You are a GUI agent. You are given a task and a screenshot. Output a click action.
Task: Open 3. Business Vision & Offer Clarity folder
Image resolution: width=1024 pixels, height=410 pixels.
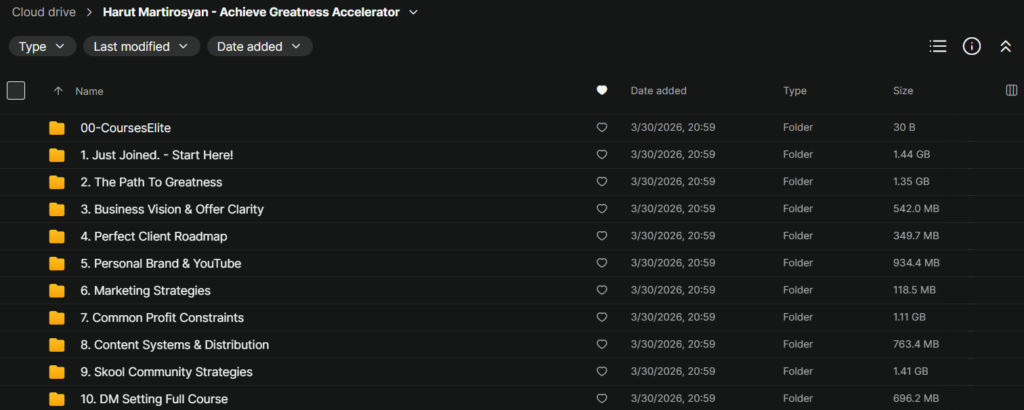pos(178,210)
